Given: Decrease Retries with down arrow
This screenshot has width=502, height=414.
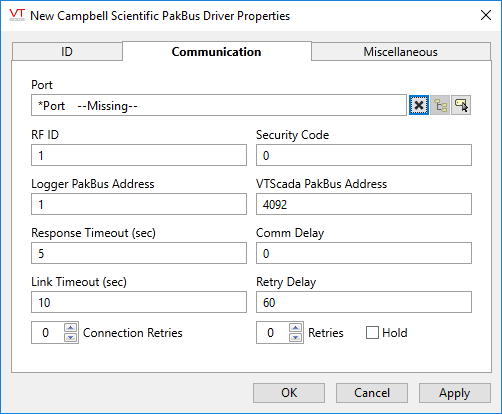Looking at the screenshot, I should (295, 338).
